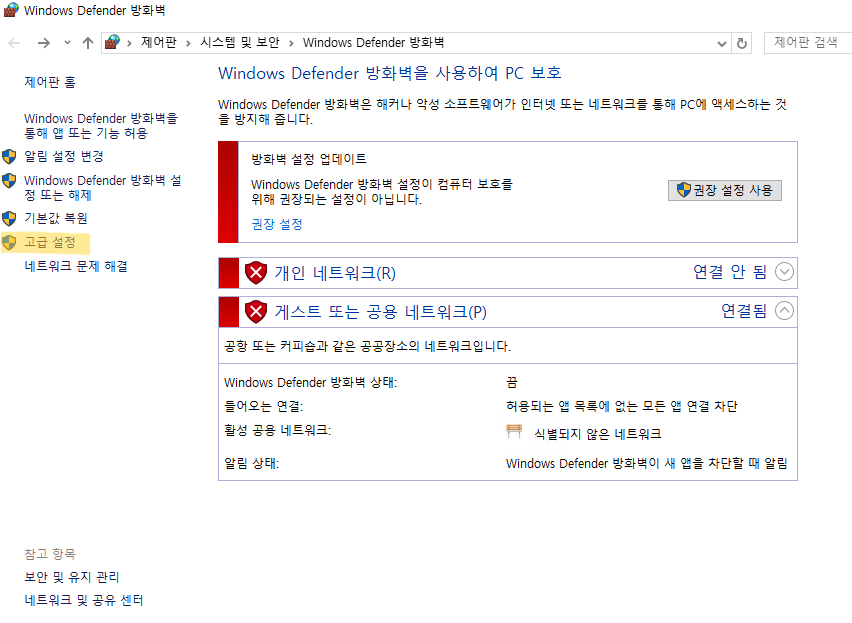852x623 pixels.
Task: Open 고급 설정 link
Action: pos(50,242)
